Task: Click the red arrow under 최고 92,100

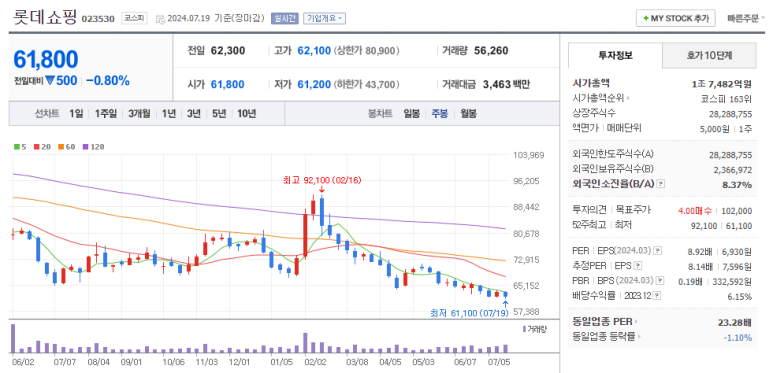Action: pyautogui.click(x=321, y=190)
